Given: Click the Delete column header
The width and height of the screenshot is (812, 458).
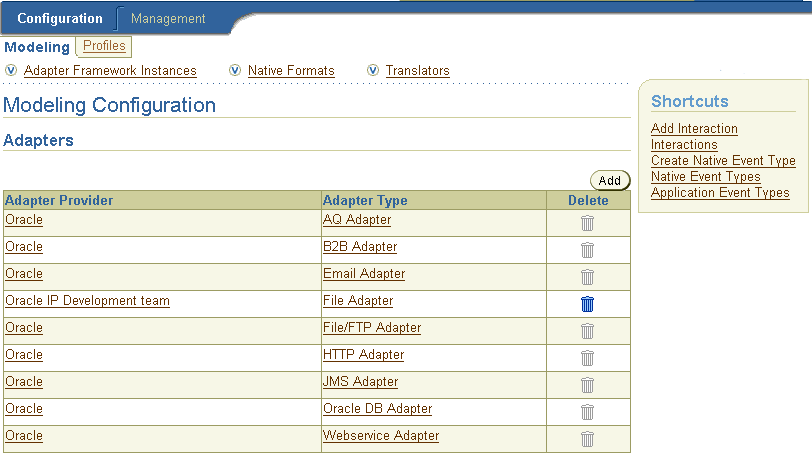Looking at the screenshot, I should (x=588, y=201).
